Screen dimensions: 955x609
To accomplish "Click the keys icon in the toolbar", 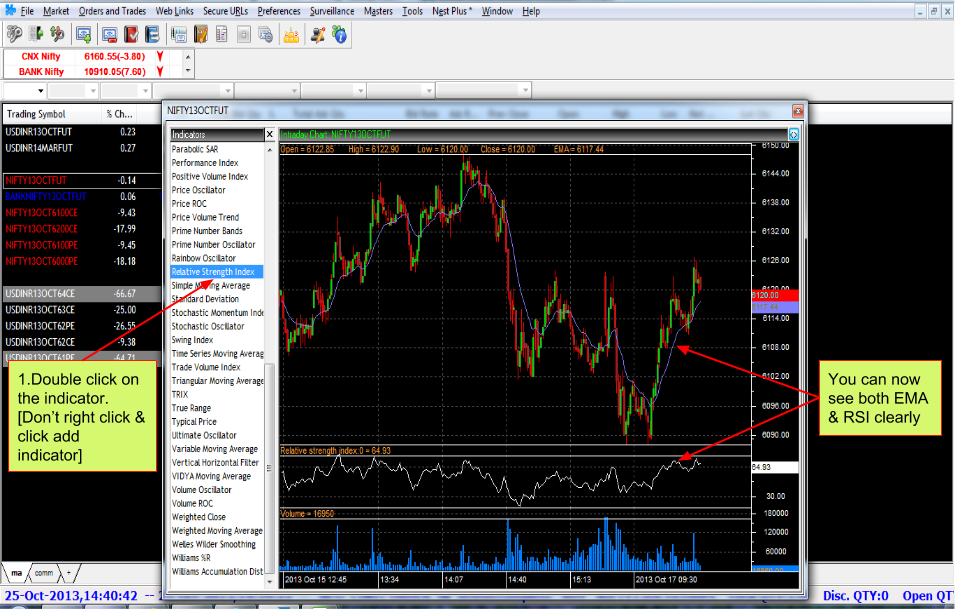I will click(x=14, y=34).
